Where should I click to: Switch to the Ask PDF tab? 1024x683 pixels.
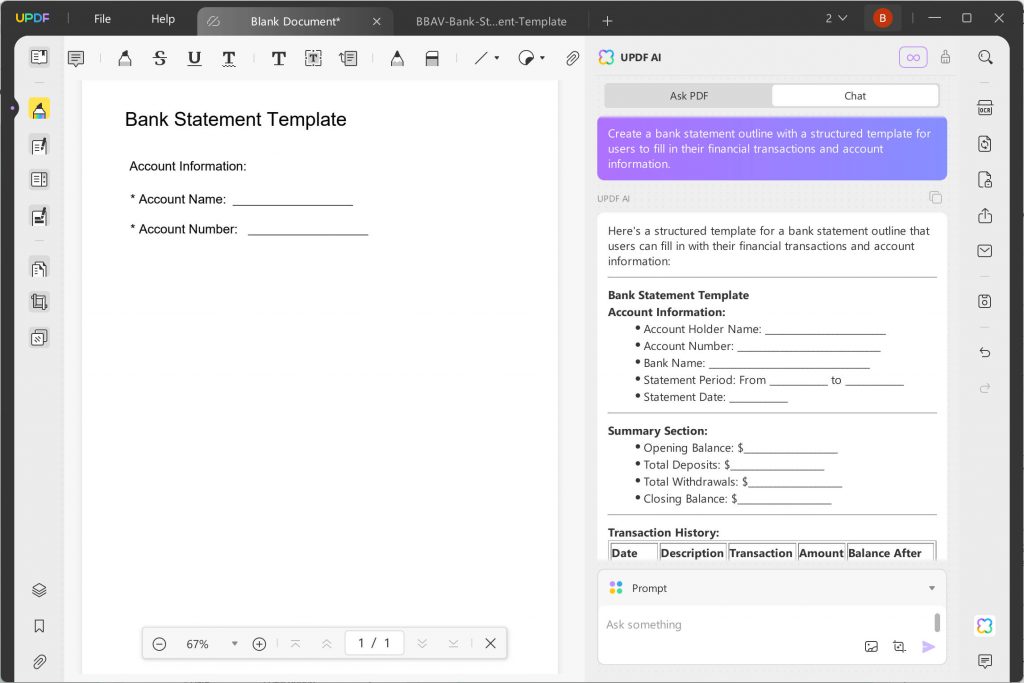tap(687, 95)
